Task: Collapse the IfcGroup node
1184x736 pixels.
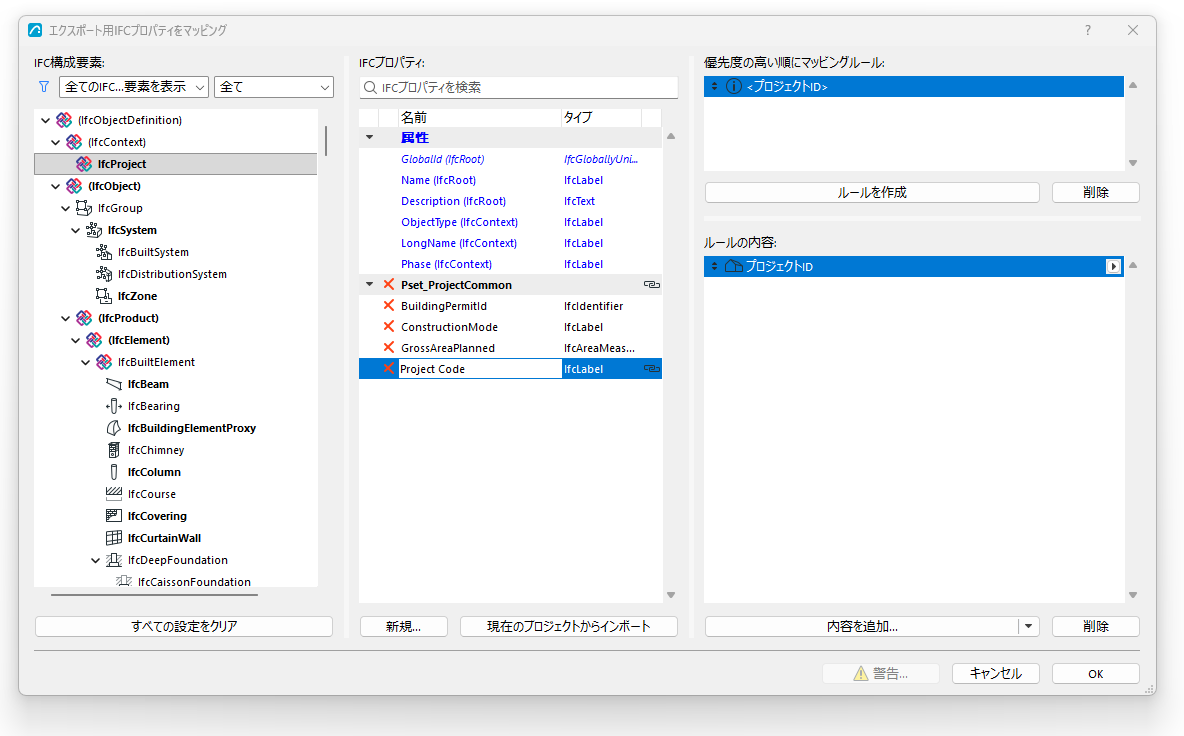Action: click(65, 208)
